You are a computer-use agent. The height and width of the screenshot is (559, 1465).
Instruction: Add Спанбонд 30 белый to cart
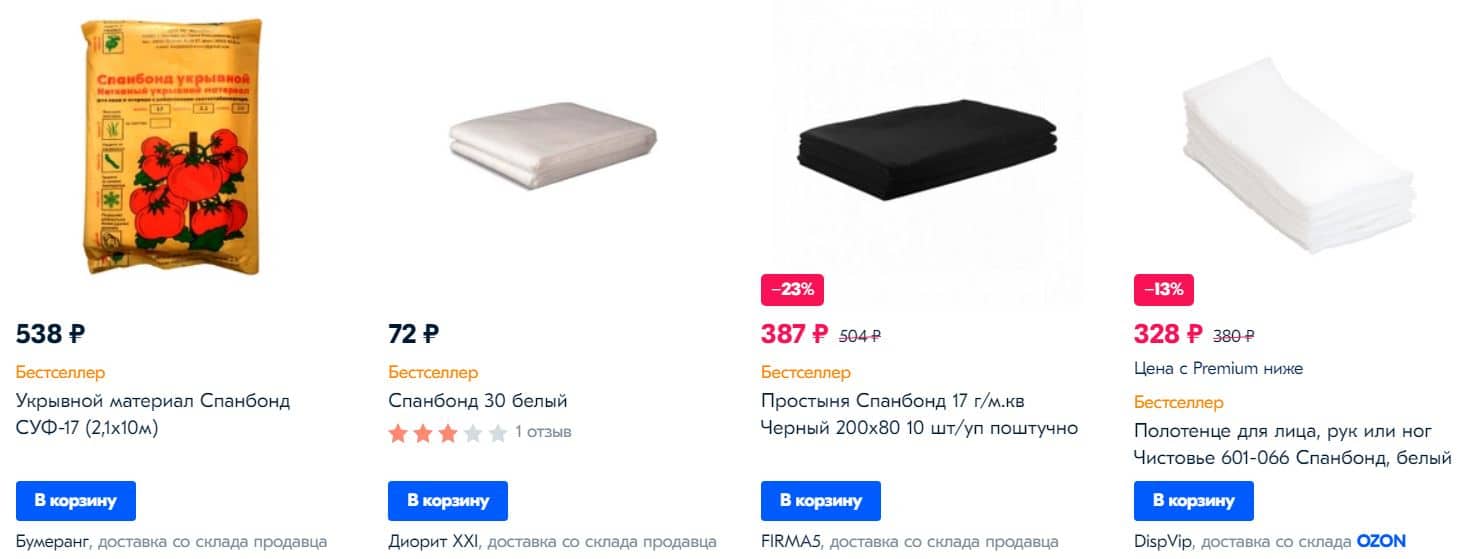coord(448,500)
